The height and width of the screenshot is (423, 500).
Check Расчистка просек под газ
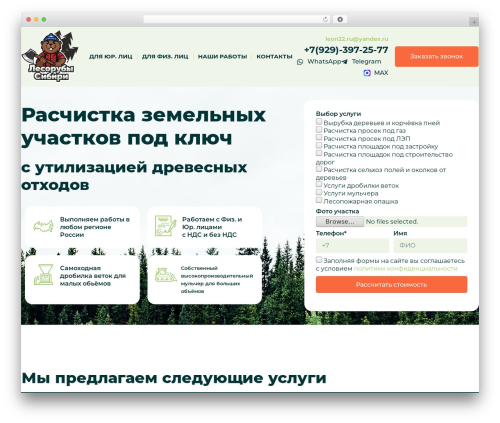319,130
